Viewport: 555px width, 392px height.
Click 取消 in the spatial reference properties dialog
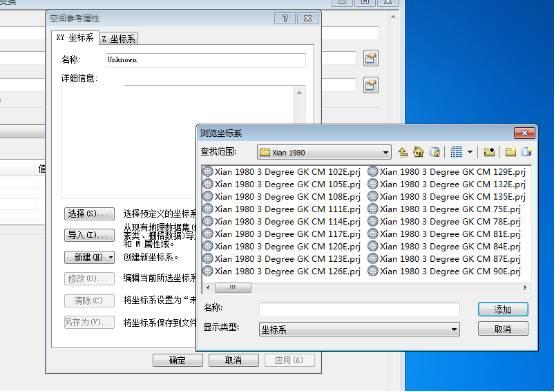pyautogui.click(x=233, y=360)
